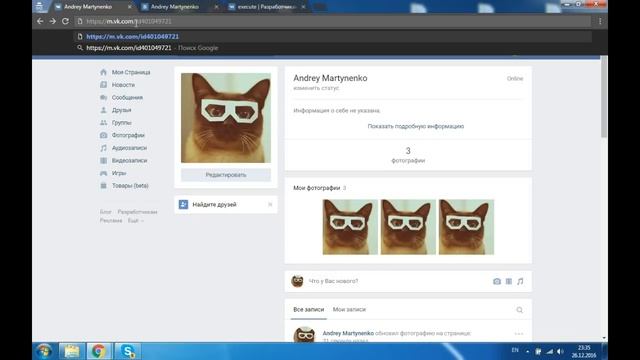
Task: Select the Поиск Google suggestion row
Action: (x=333, y=48)
